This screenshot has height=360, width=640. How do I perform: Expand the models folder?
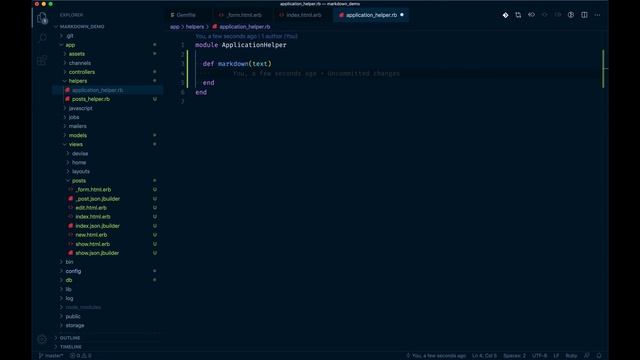[78, 135]
